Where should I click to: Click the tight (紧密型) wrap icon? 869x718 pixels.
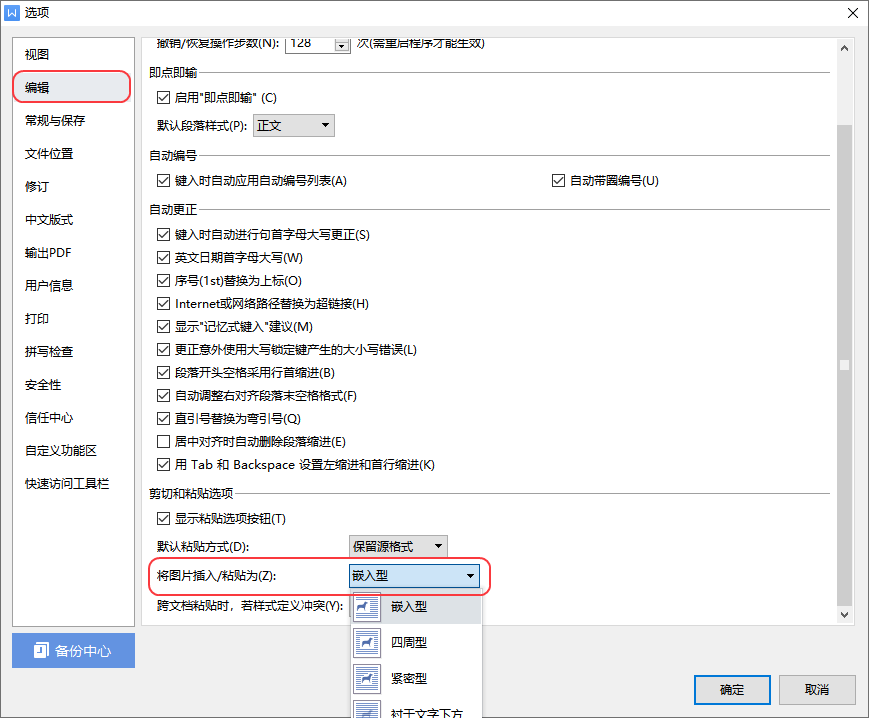[x=367, y=679]
